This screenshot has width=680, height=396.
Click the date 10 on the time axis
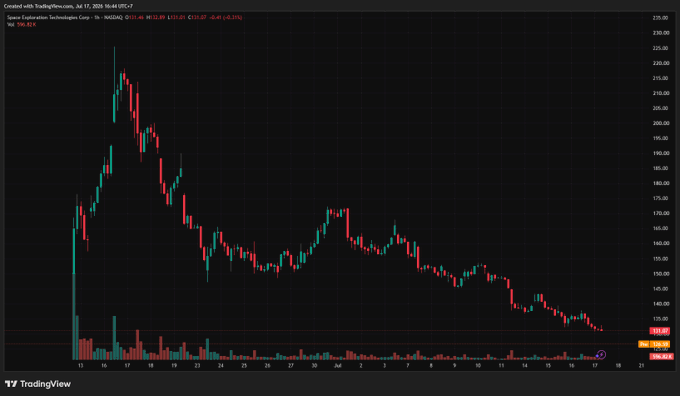tap(478, 366)
